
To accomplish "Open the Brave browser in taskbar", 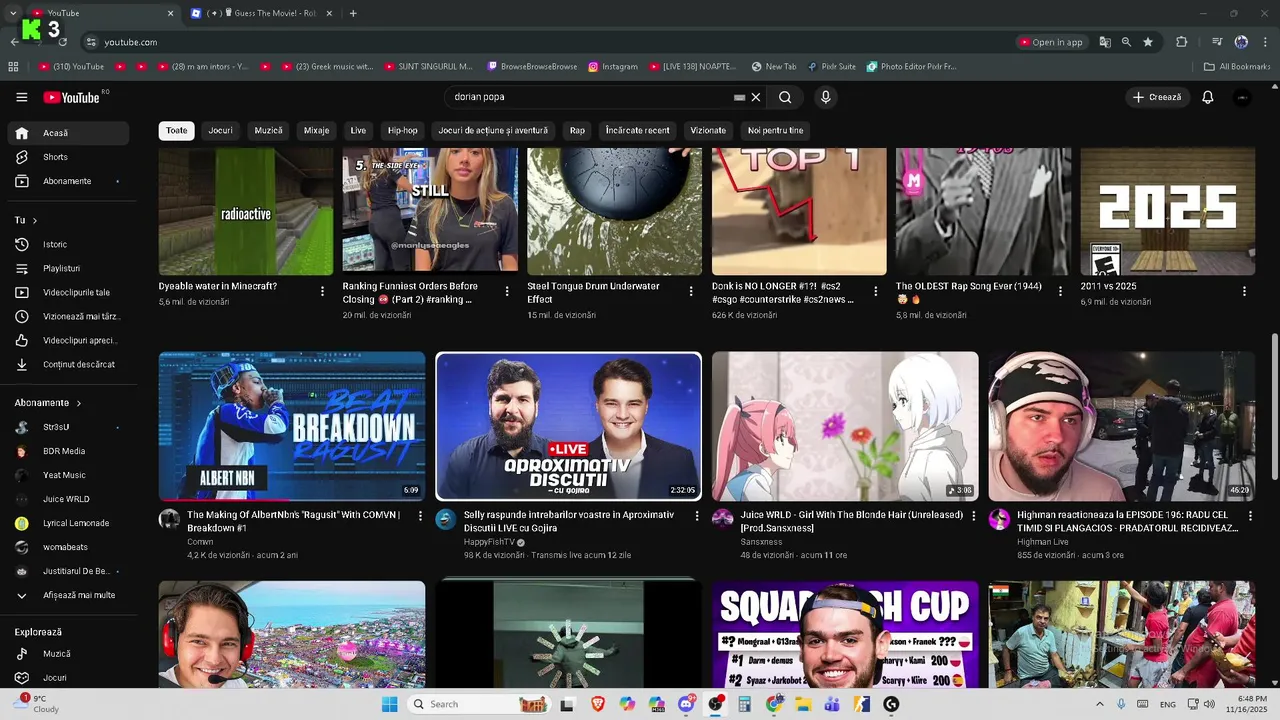I will [598, 704].
